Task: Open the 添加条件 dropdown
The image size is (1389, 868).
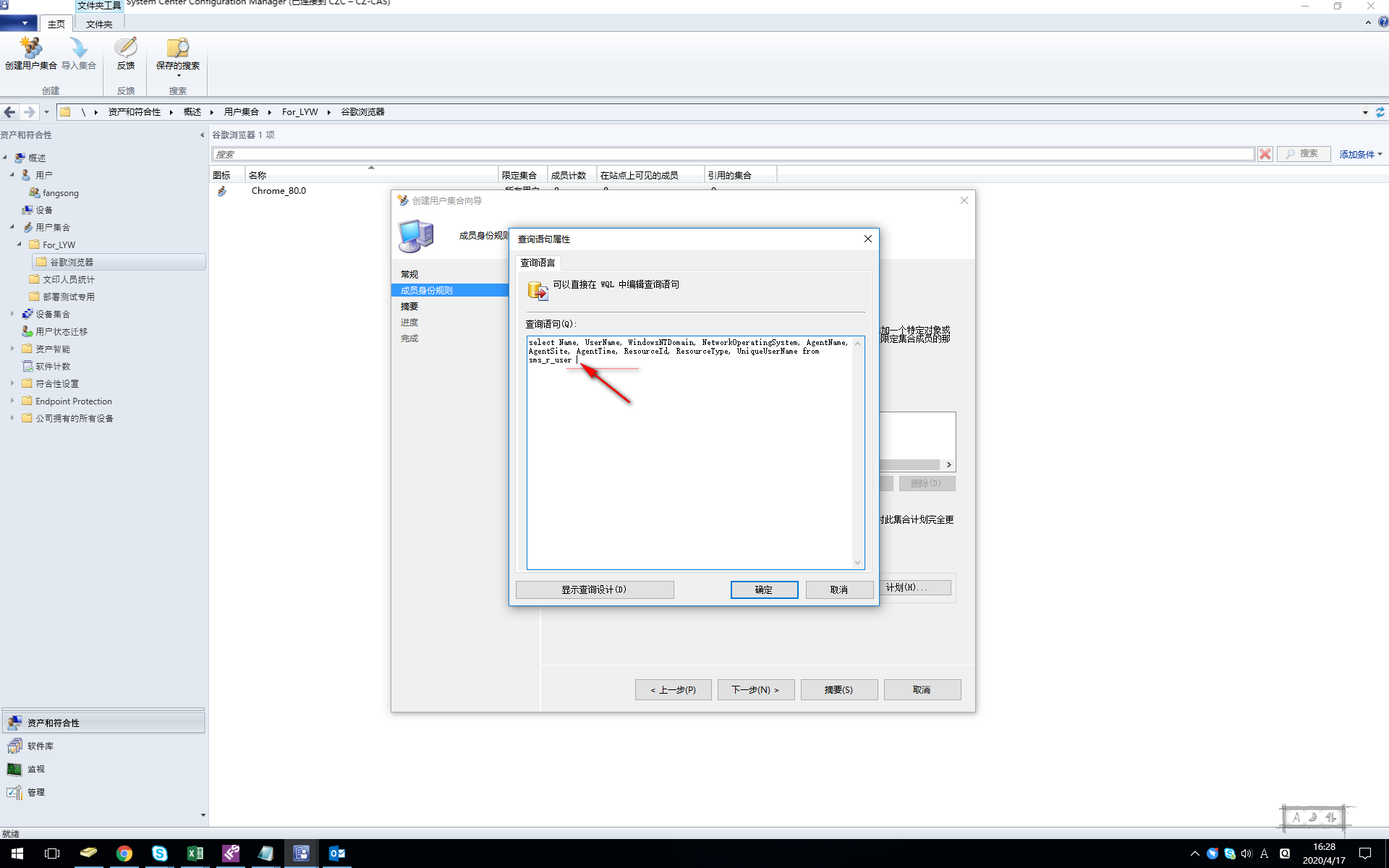Action: pyautogui.click(x=1361, y=154)
